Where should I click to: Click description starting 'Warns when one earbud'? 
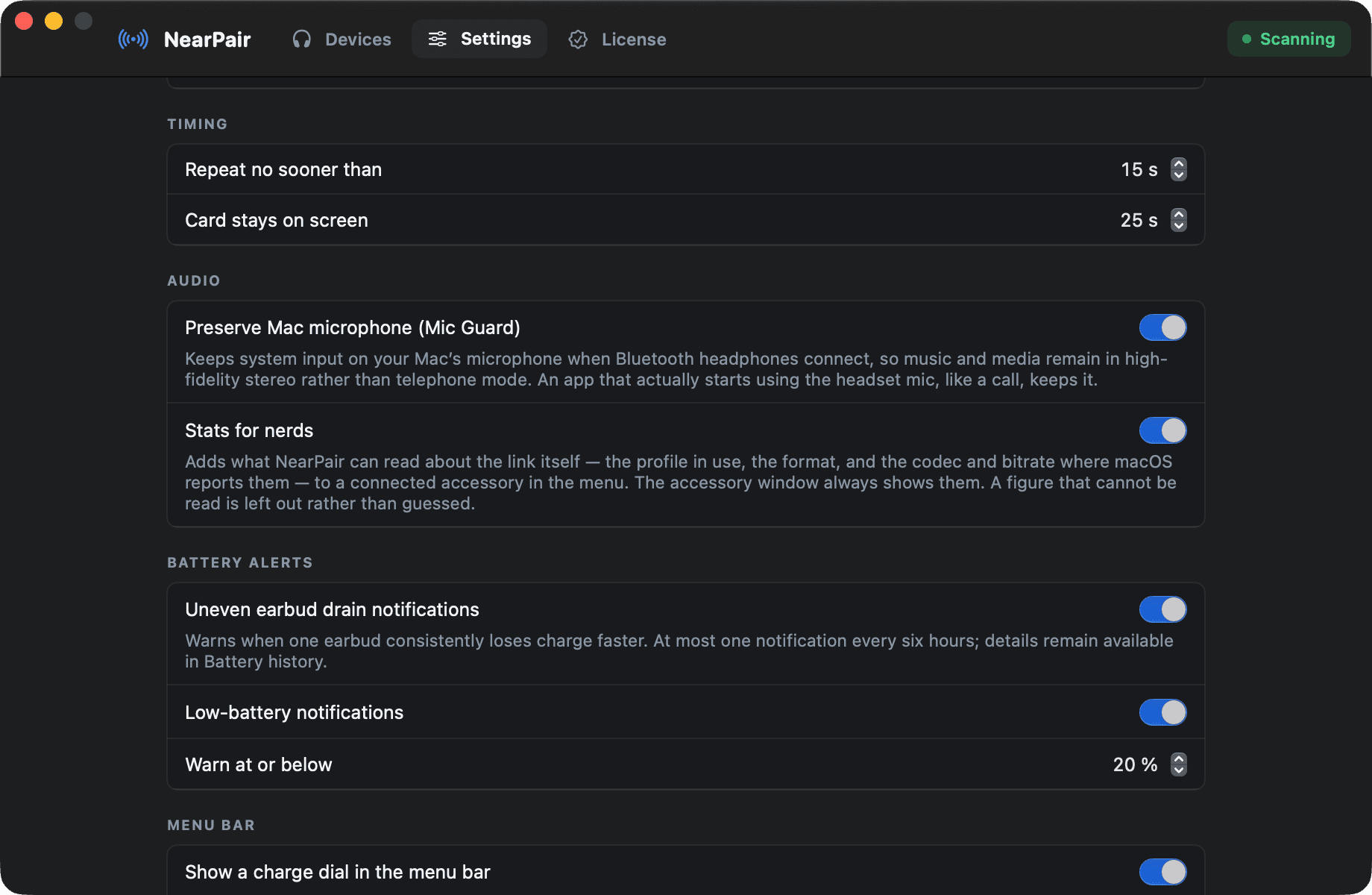point(679,651)
